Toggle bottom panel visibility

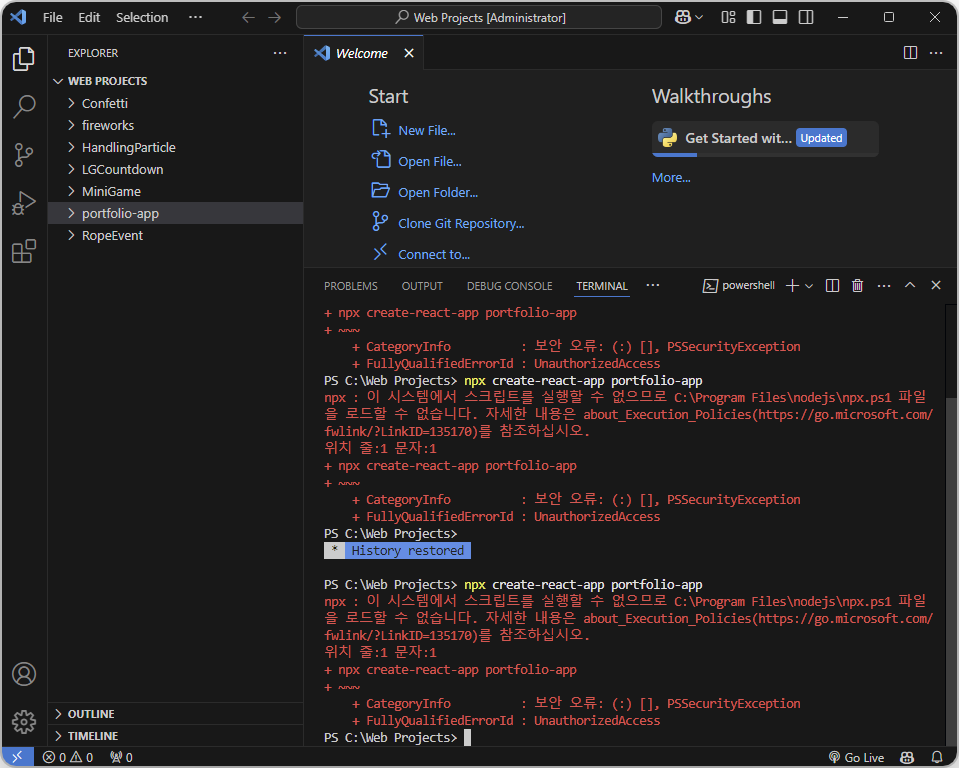click(x=780, y=17)
